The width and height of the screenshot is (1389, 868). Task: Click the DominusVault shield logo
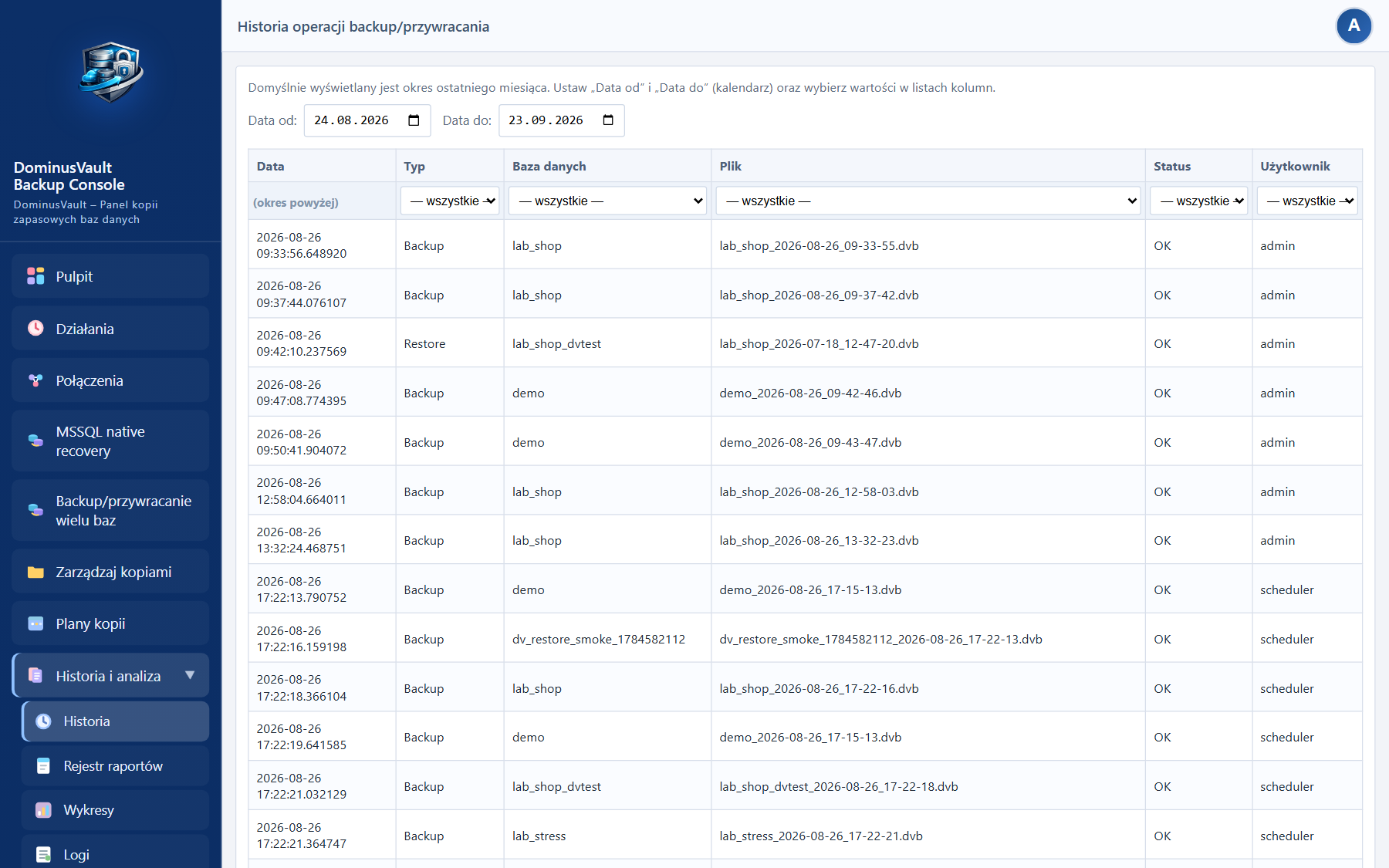111,73
